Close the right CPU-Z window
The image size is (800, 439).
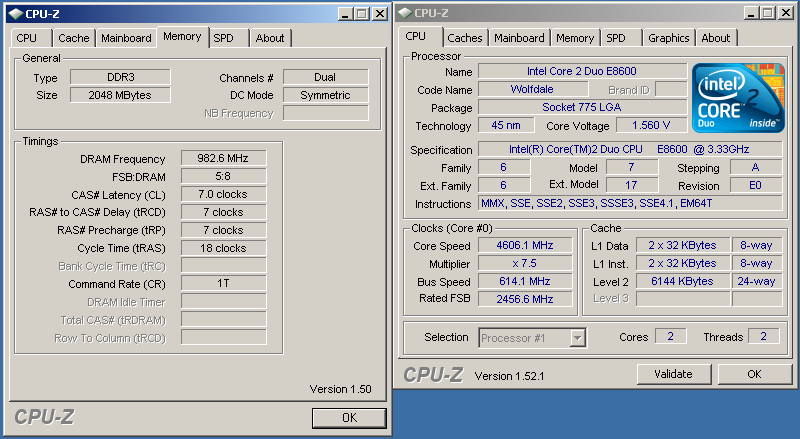click(x=785, y=13)
